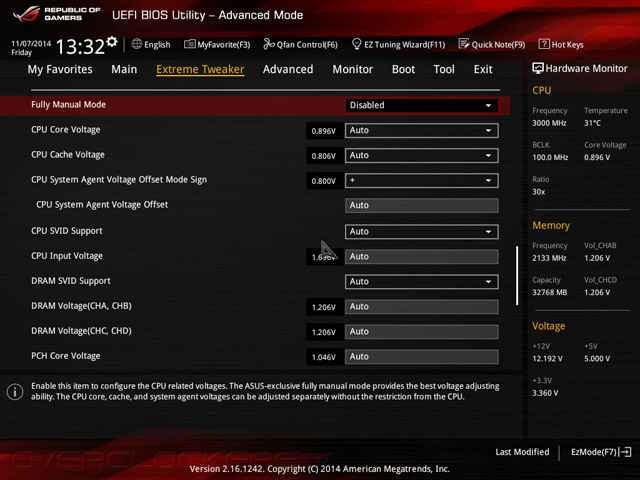Screen dimensions: 640x480
Task: Click the PCH Core Voltage Auto field
Action: click(422, 357)
